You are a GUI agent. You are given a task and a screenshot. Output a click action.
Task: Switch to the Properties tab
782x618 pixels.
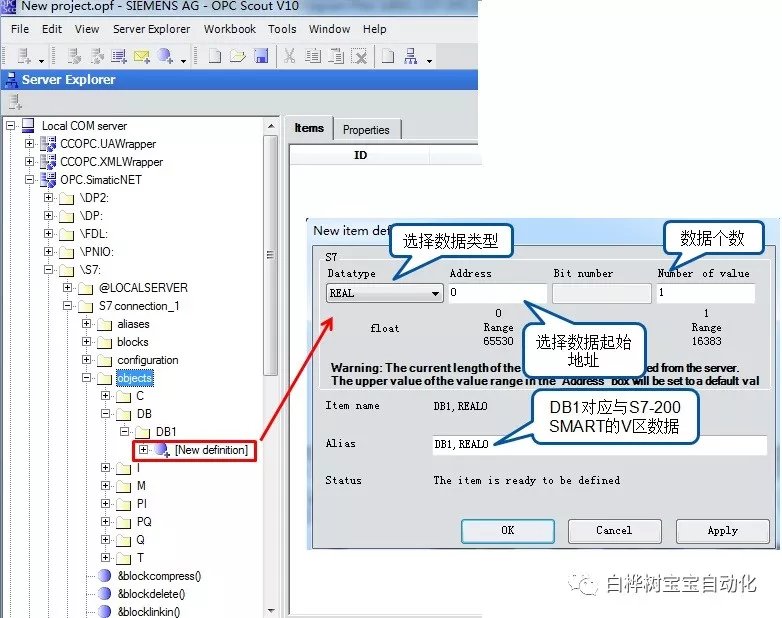366,130
